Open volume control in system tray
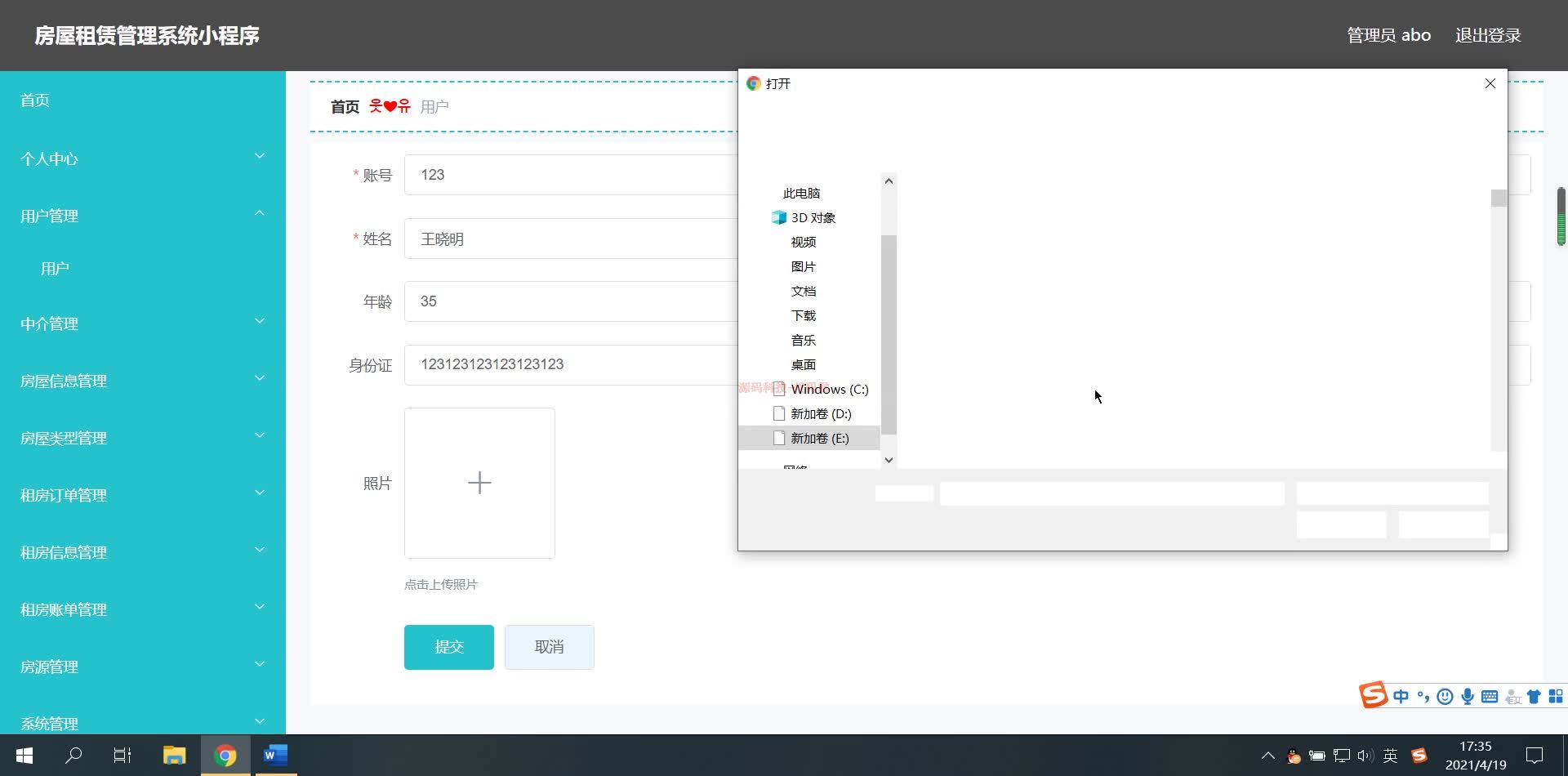Viewport: 1568px width, 776px height. click(x=1365, y=756)
